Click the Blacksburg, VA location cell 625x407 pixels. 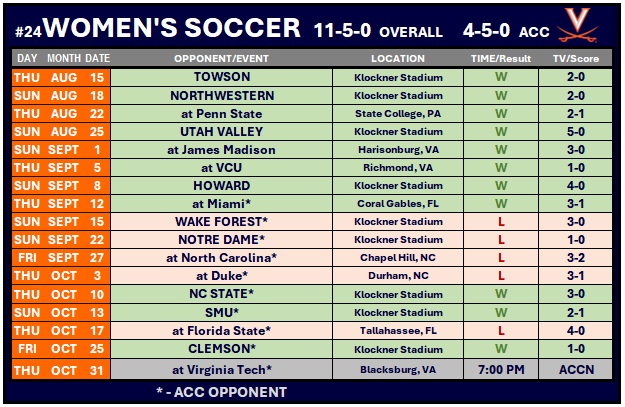coord(397,369)
